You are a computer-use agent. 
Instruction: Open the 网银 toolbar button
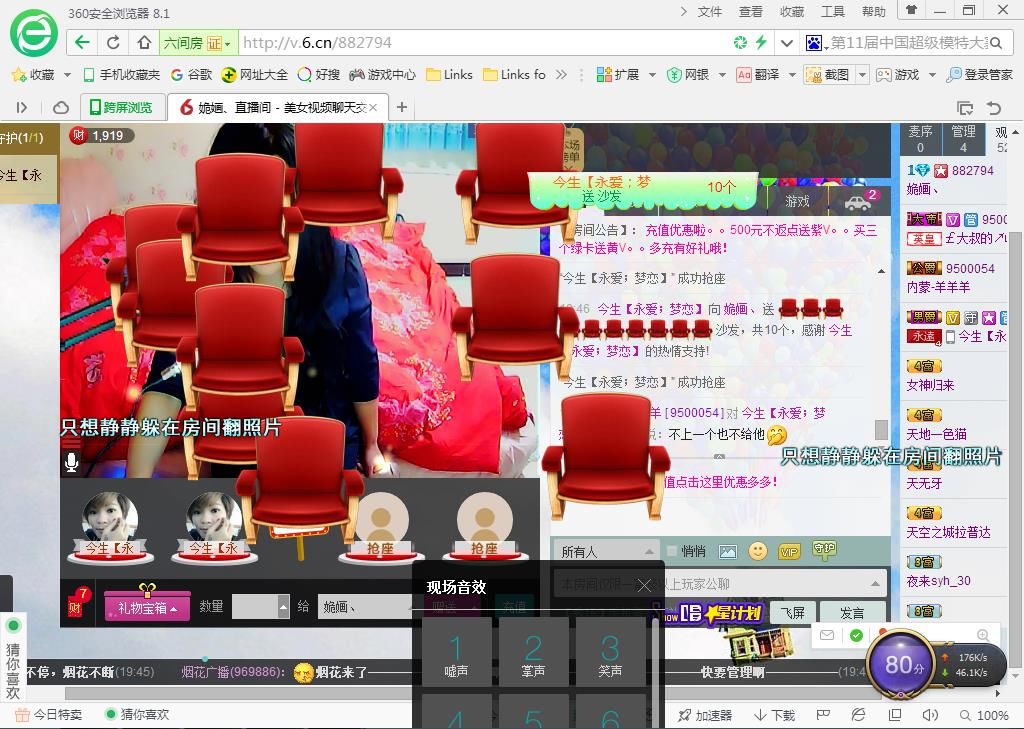click(x=688, y=74)
